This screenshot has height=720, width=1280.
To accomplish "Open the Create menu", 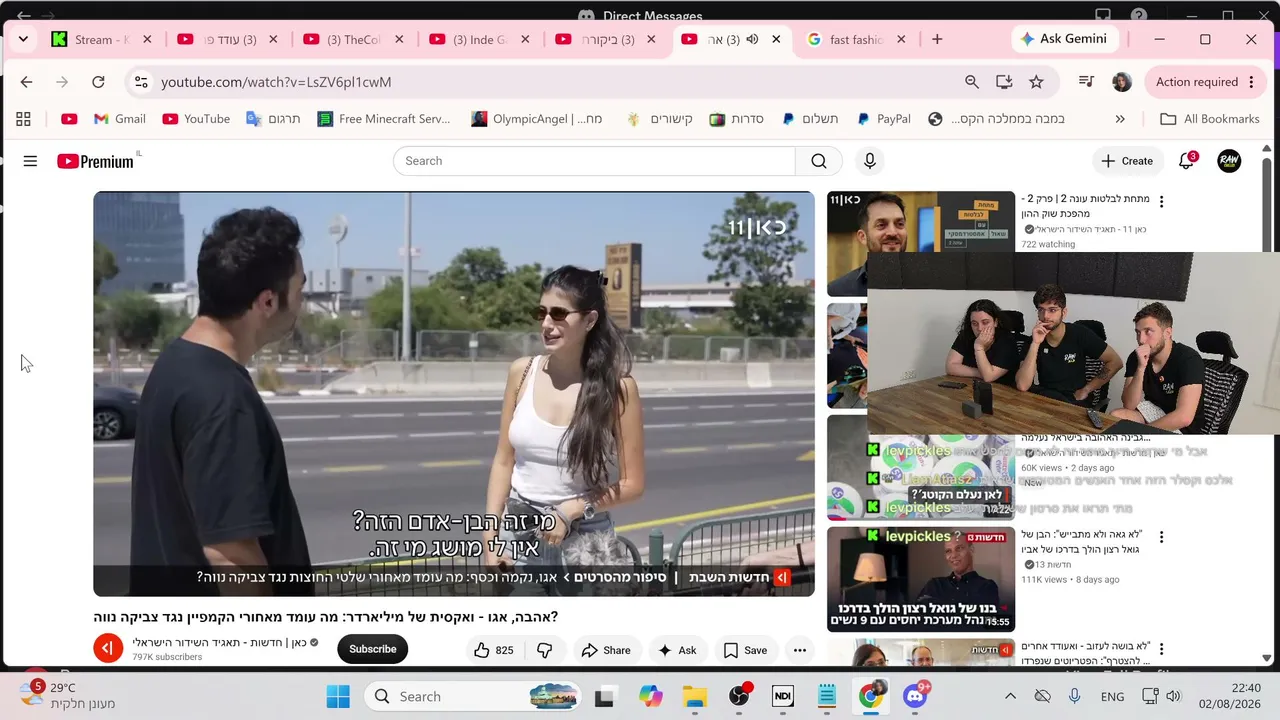I will coord(1127,161).
